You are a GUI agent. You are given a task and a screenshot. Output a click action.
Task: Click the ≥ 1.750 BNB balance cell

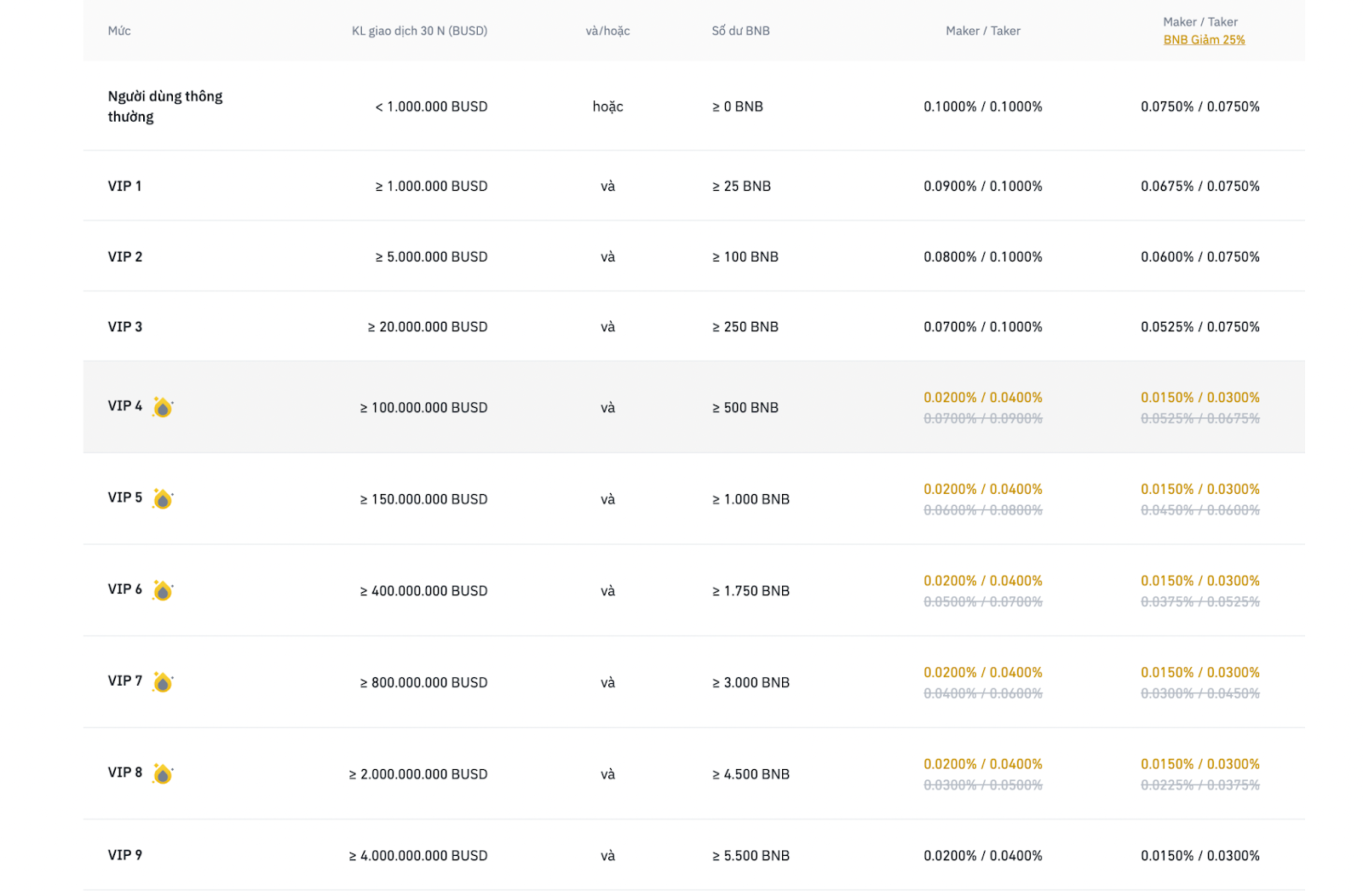751,590
